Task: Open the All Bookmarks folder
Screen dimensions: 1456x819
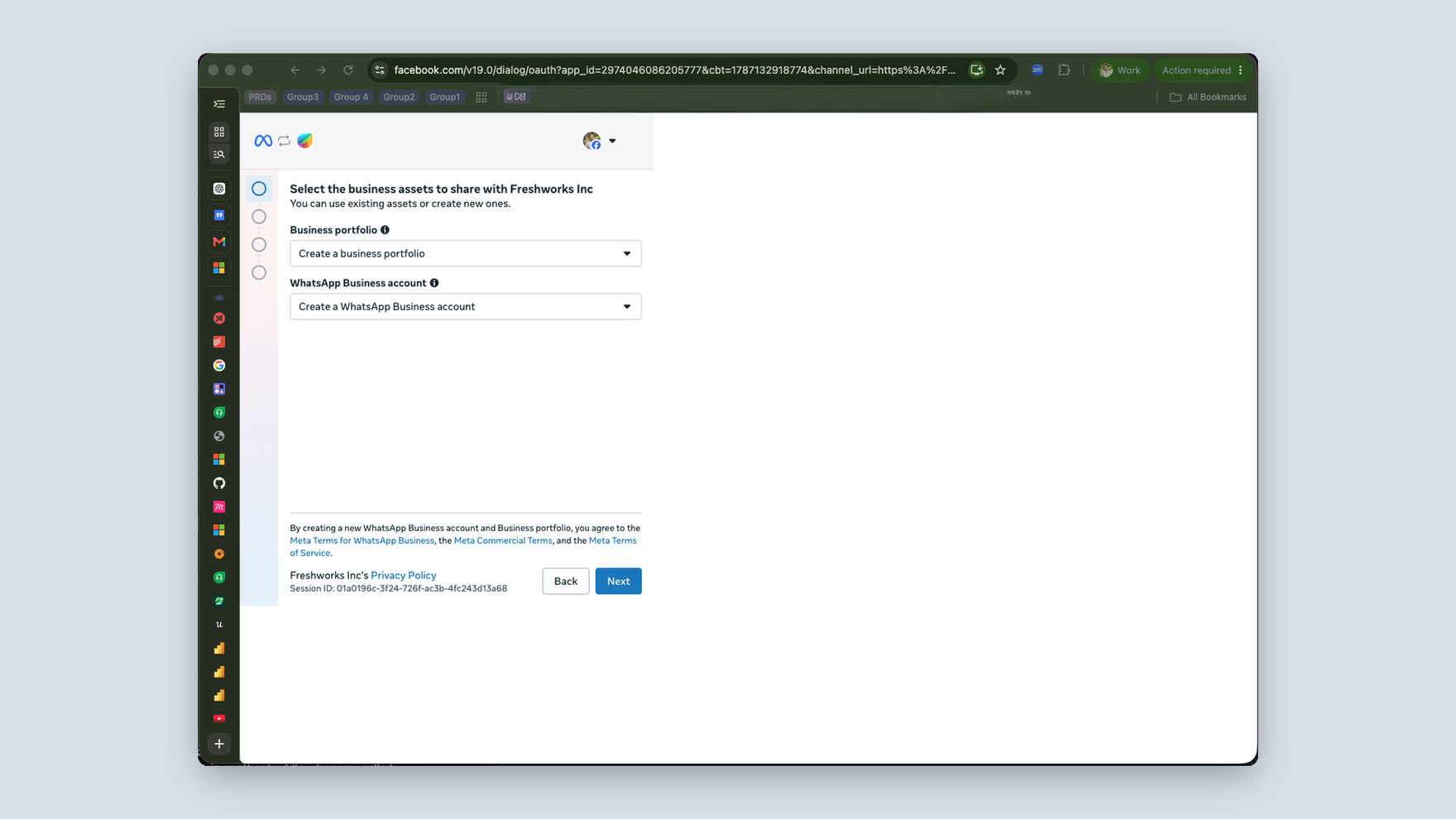Action: (x=1208, y=97)
